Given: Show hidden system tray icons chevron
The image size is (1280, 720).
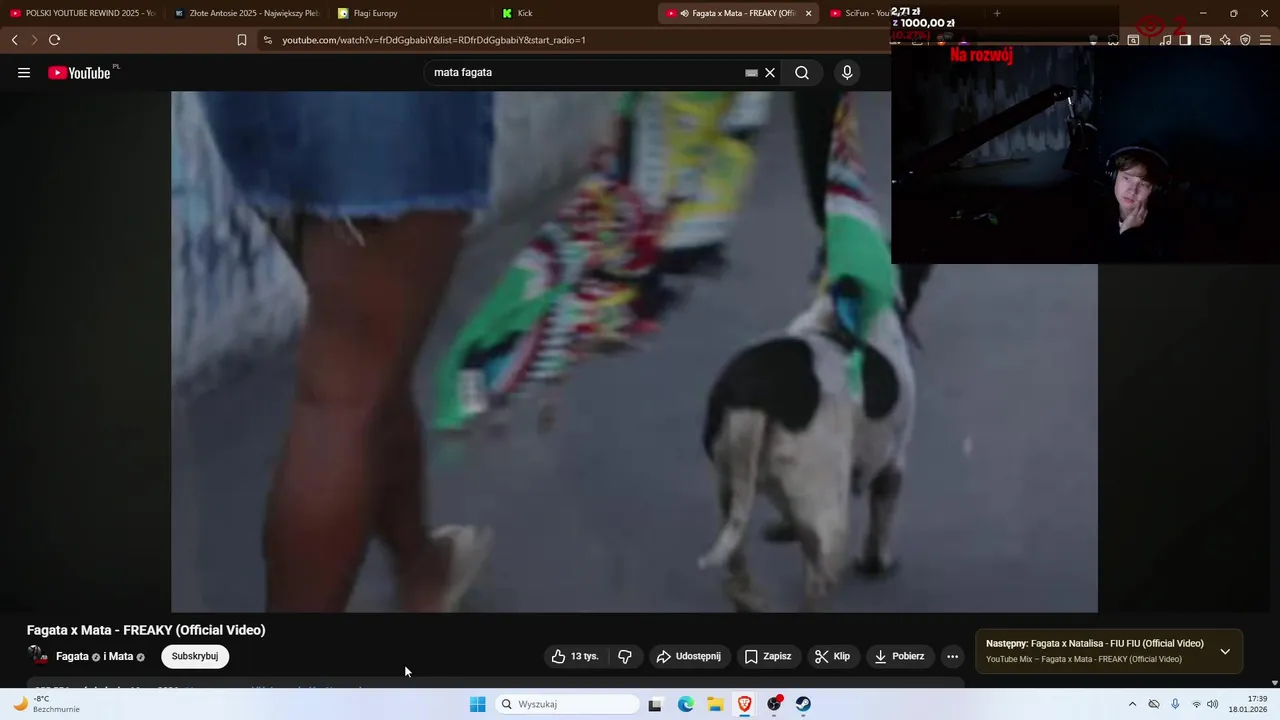Looking at the screenshot, I should click(x=1132, y=704).
